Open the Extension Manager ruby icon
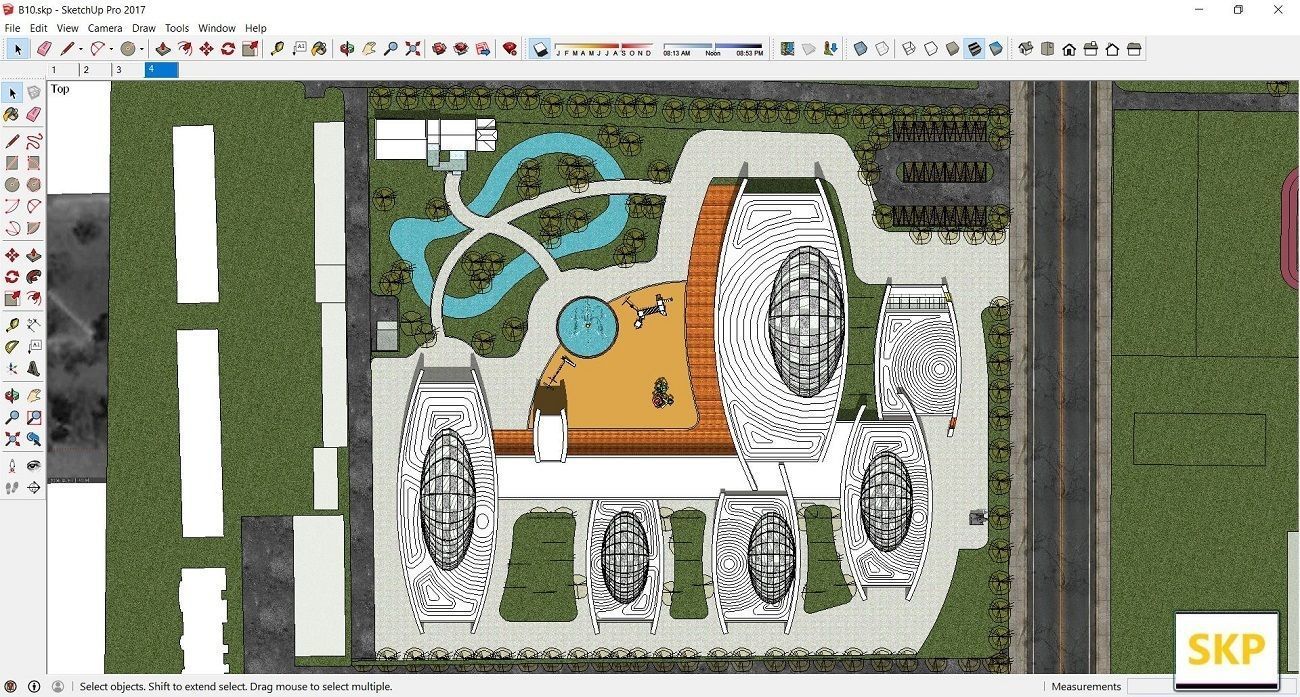Image resolution: width=1300 pixels, height=697 pixels. (510, 48)
